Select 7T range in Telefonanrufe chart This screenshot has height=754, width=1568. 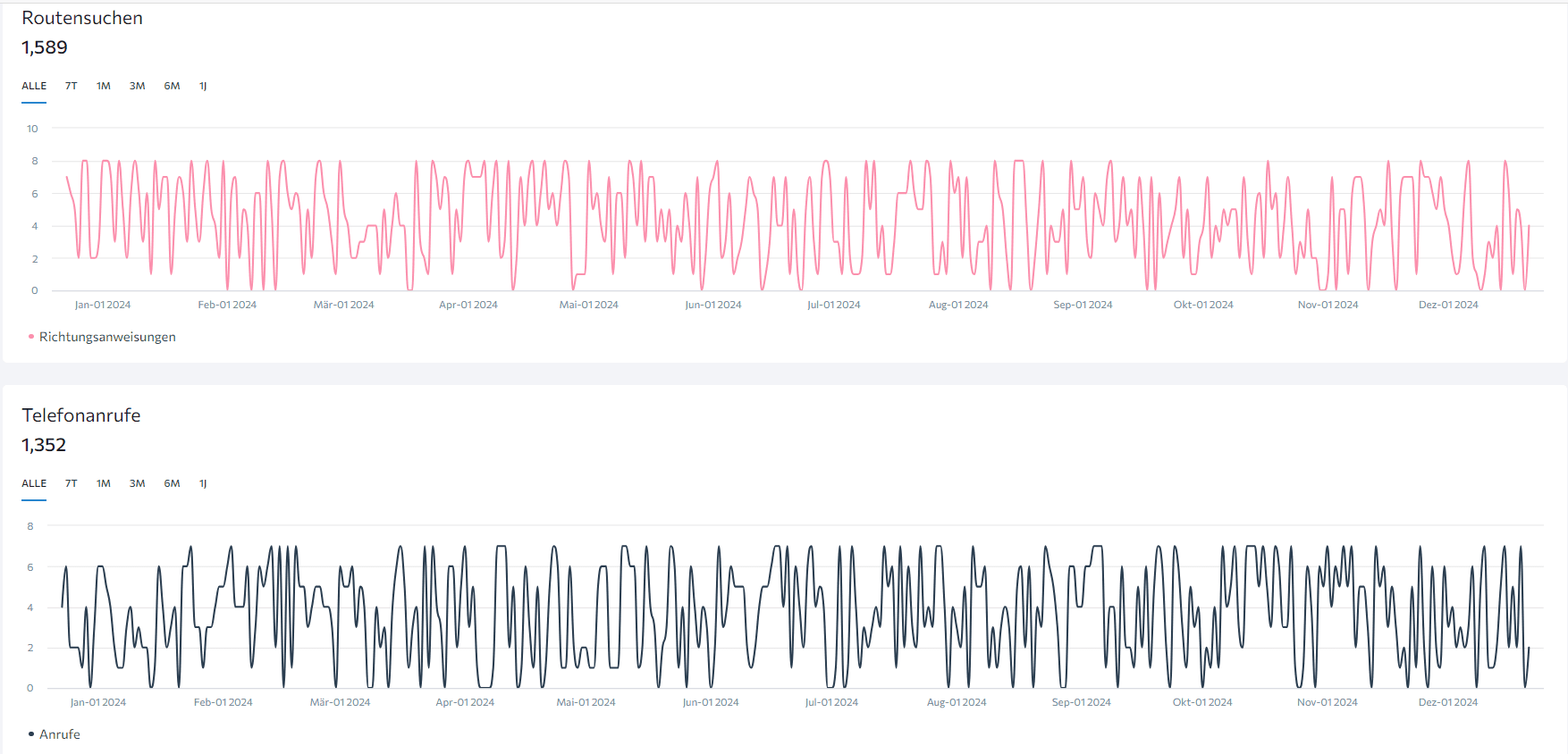(x=72, y=483)
